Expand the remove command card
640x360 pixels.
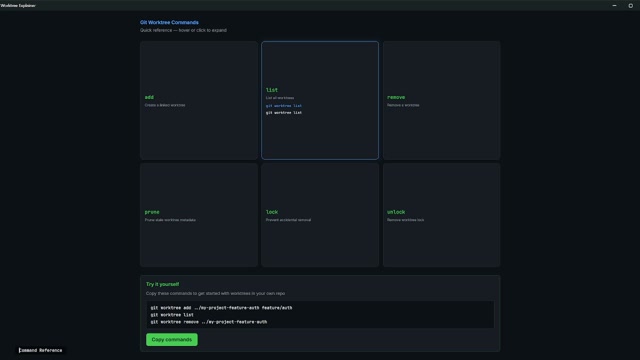(x=441, y=100)
